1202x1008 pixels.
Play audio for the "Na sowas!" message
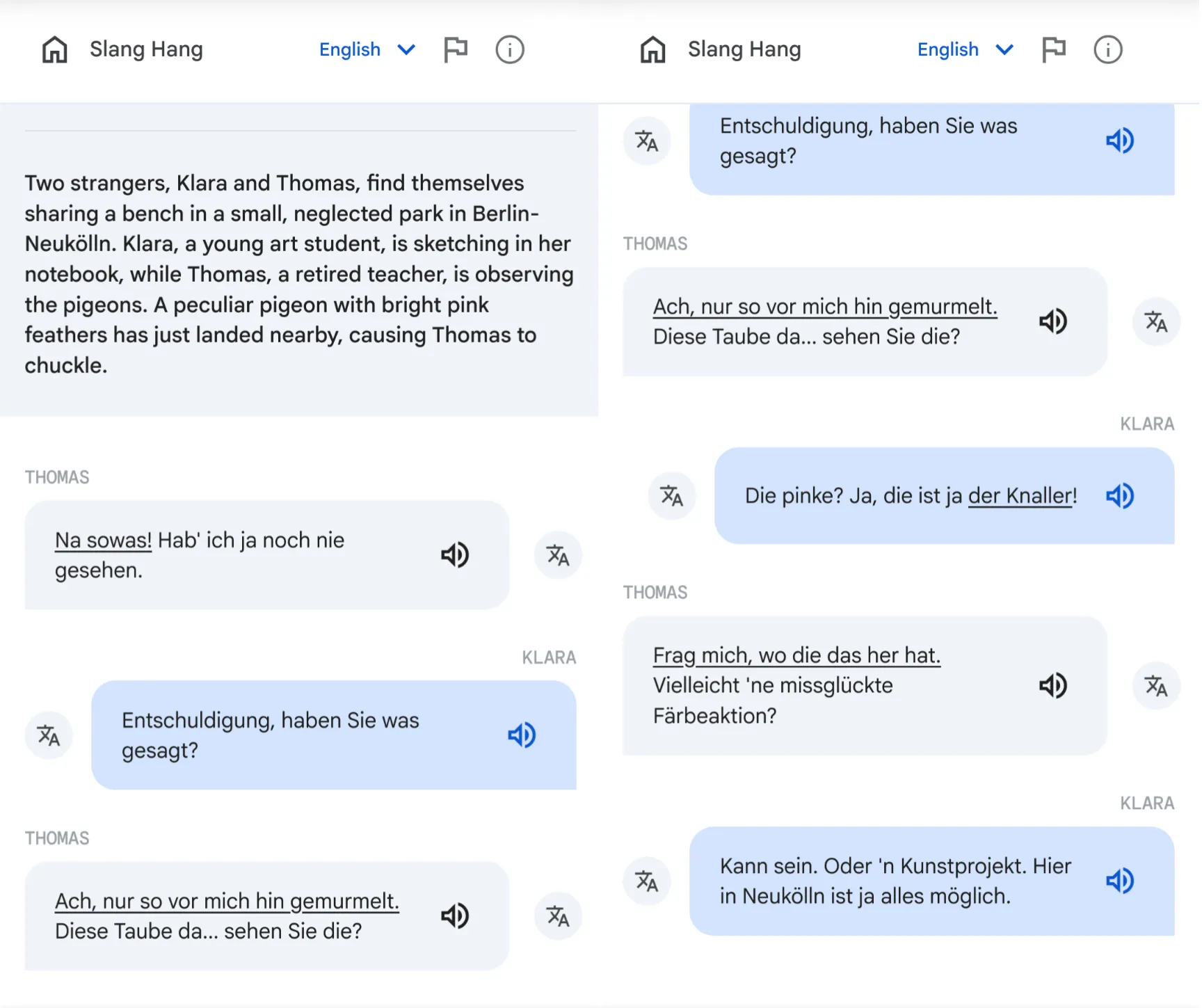tap(455, 555)
